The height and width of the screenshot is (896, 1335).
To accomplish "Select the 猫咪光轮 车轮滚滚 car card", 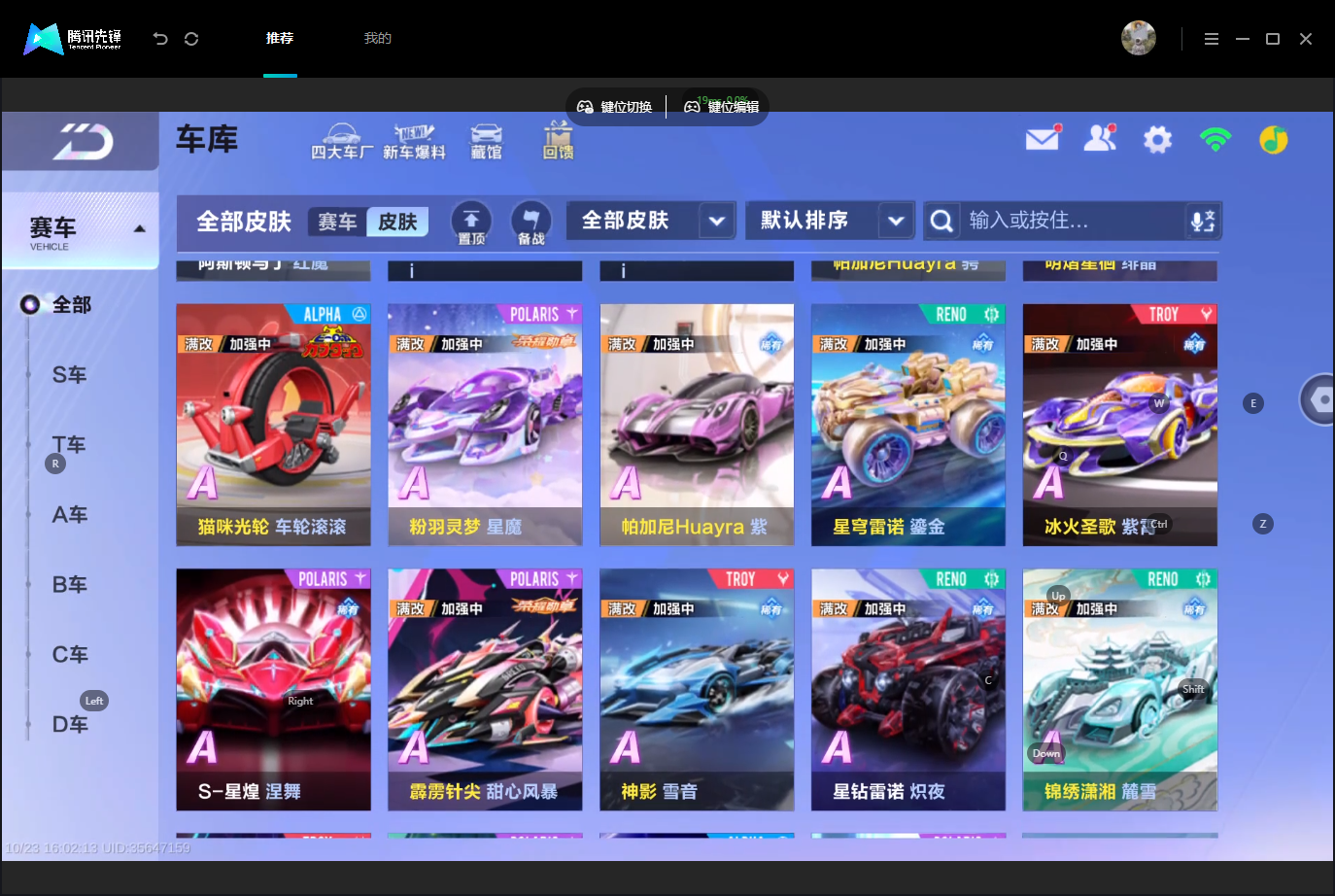I will click(x=273, y=425).
